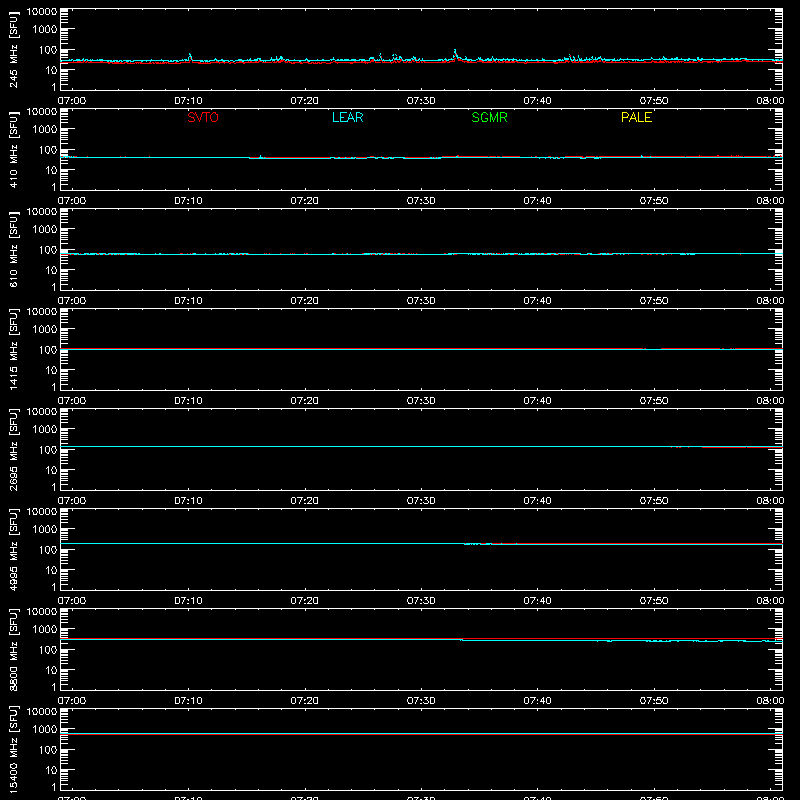Click the cyan LEAR legend label
The width and height of the screenshot is (800, 800).
(x=347, y=117)
